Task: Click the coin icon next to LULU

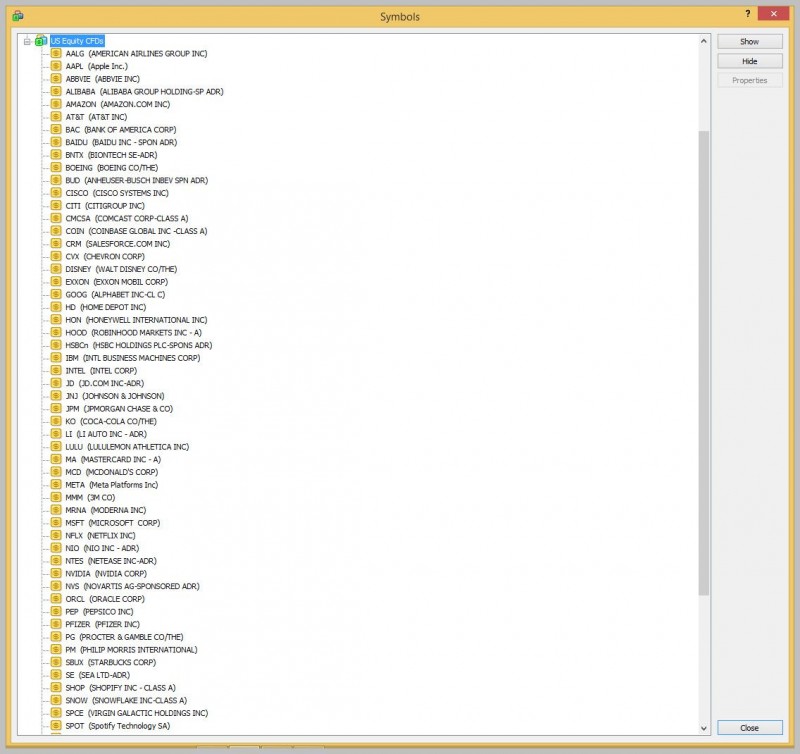Action: point(56,446)
